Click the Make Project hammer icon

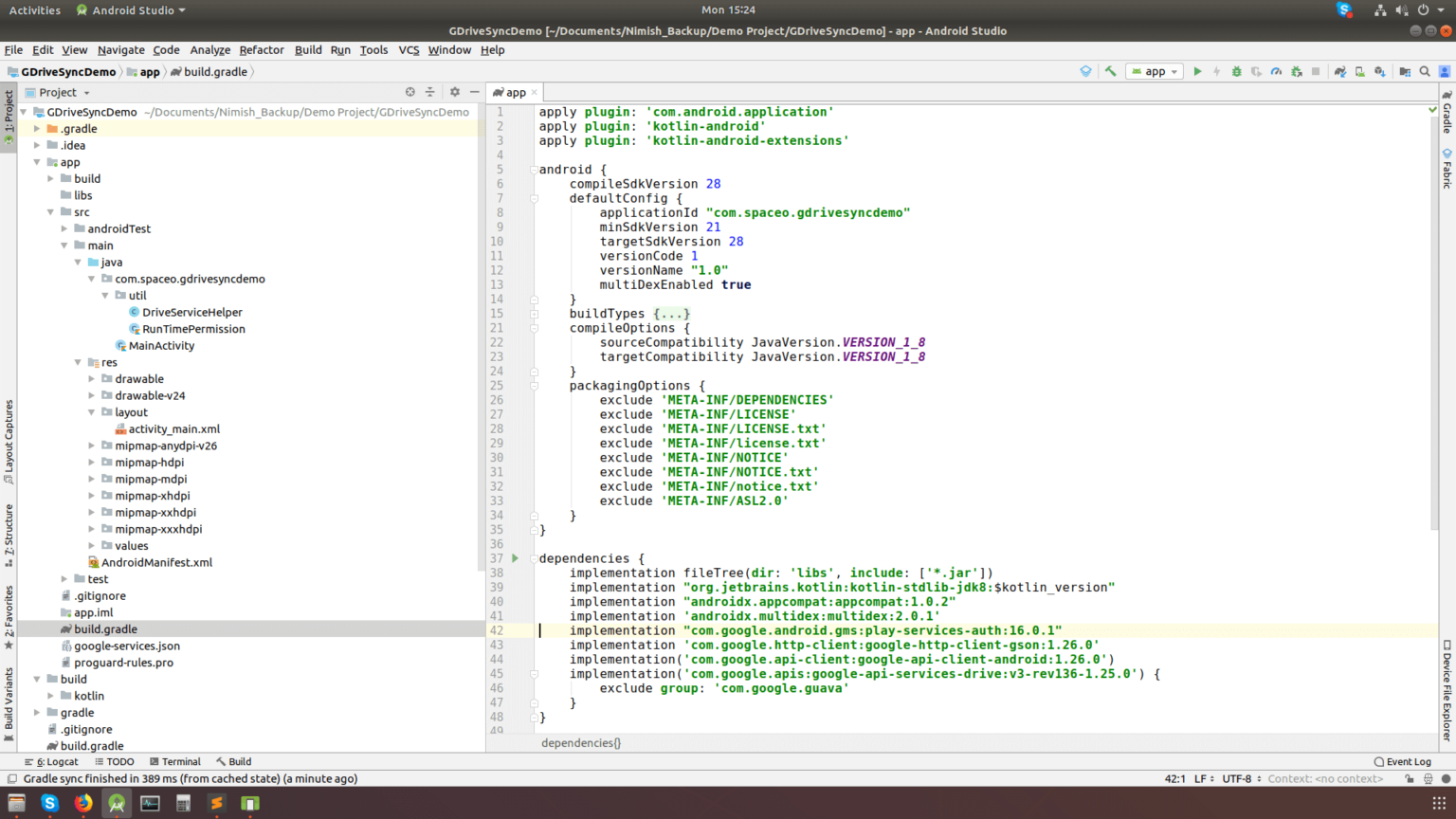pyautogui.click(x=1110, y=72)
